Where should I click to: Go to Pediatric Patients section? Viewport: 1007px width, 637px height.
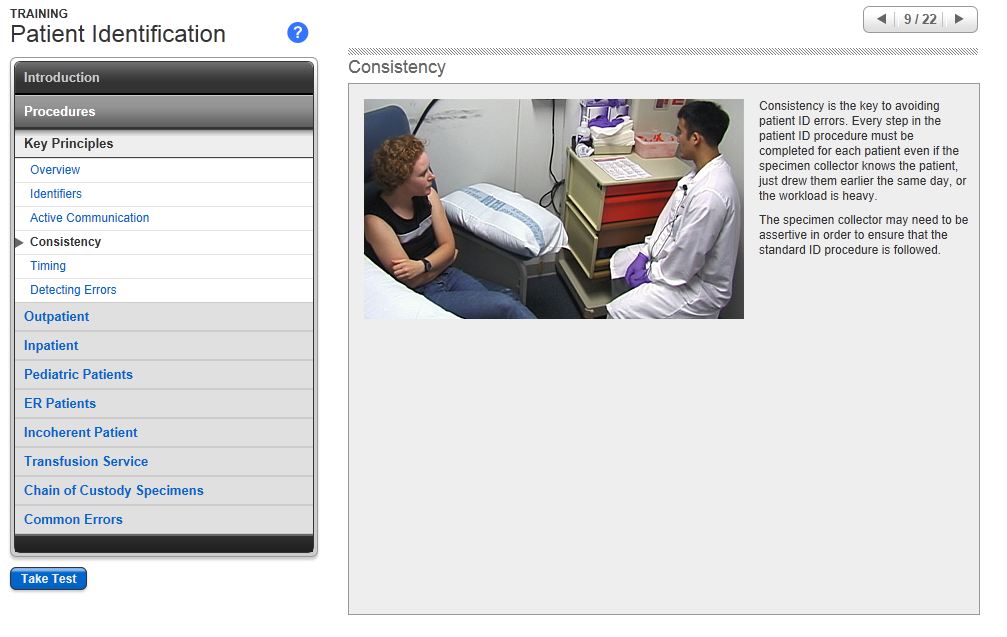tap(78, 374)
